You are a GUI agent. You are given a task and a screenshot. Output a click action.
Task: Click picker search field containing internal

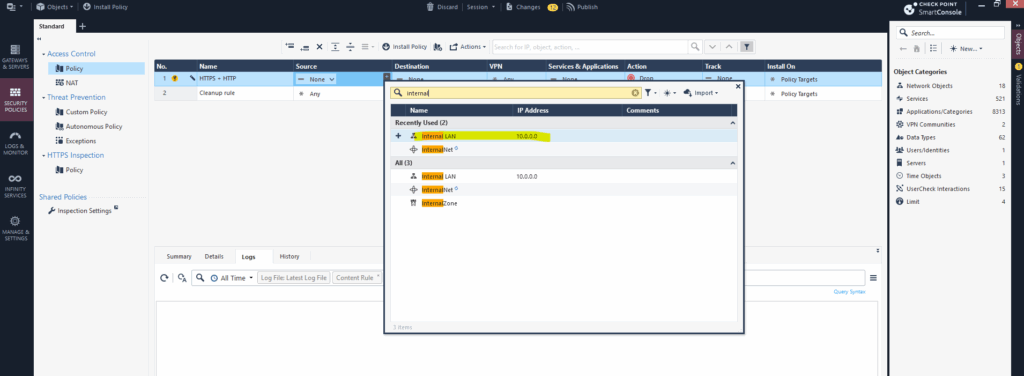click(516, 93)
